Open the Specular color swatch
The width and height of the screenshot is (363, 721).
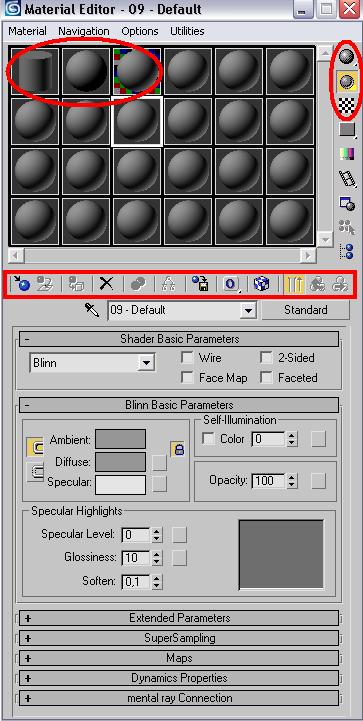(x=121, y=484)
